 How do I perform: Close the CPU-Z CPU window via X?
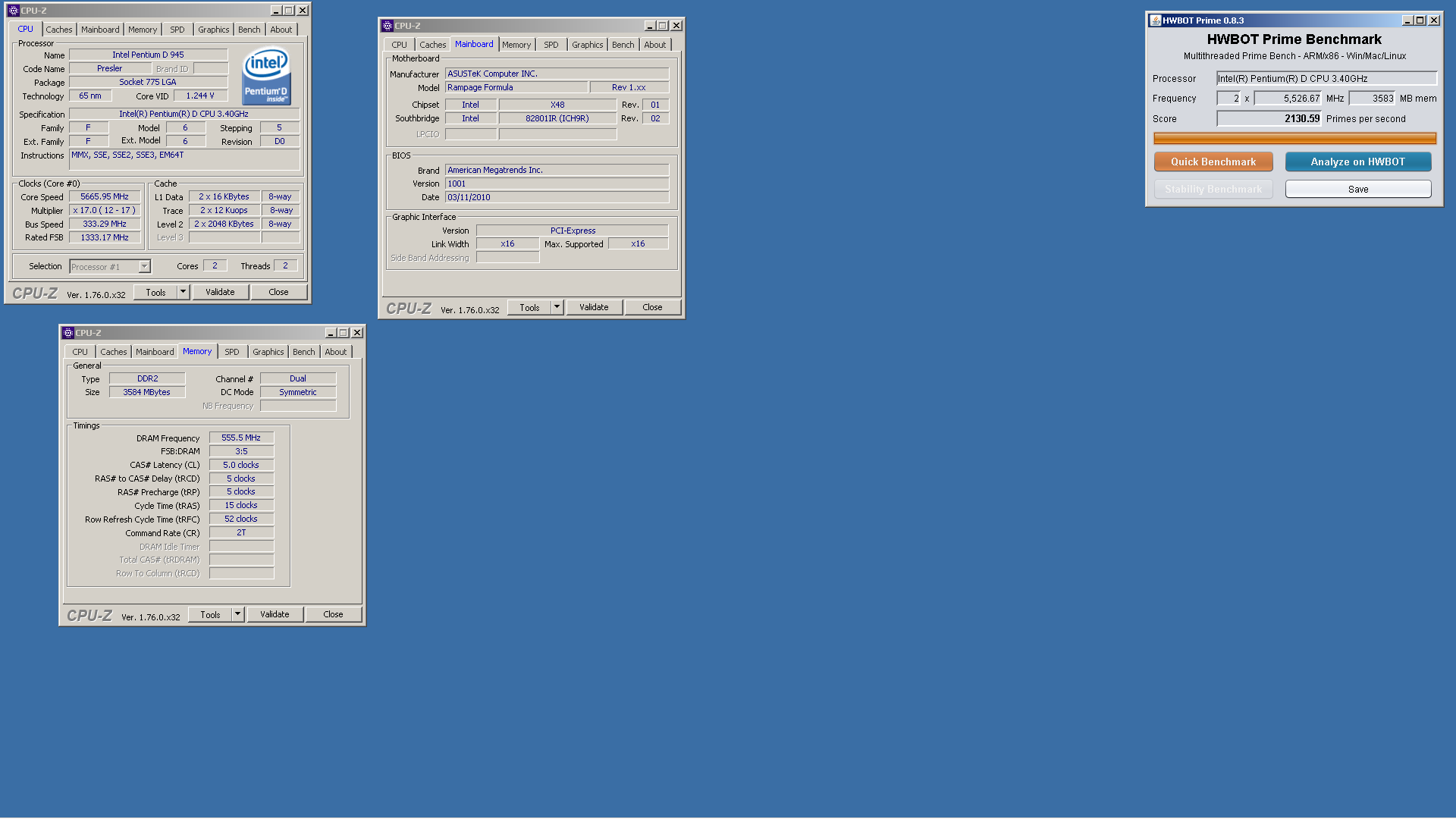(x=303, y=11)
